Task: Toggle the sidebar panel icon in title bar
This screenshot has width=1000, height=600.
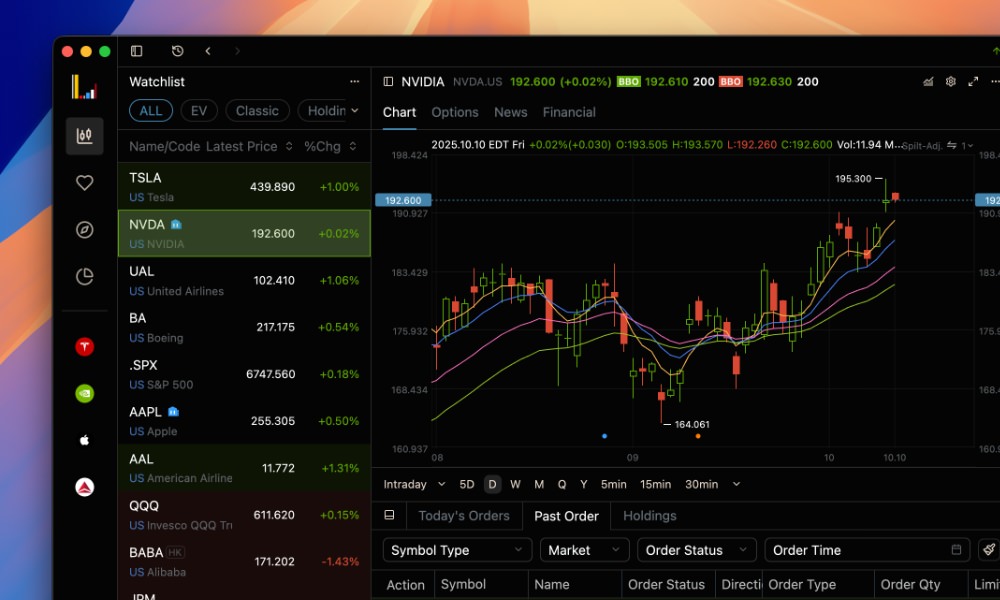Action: click(137, 51)
